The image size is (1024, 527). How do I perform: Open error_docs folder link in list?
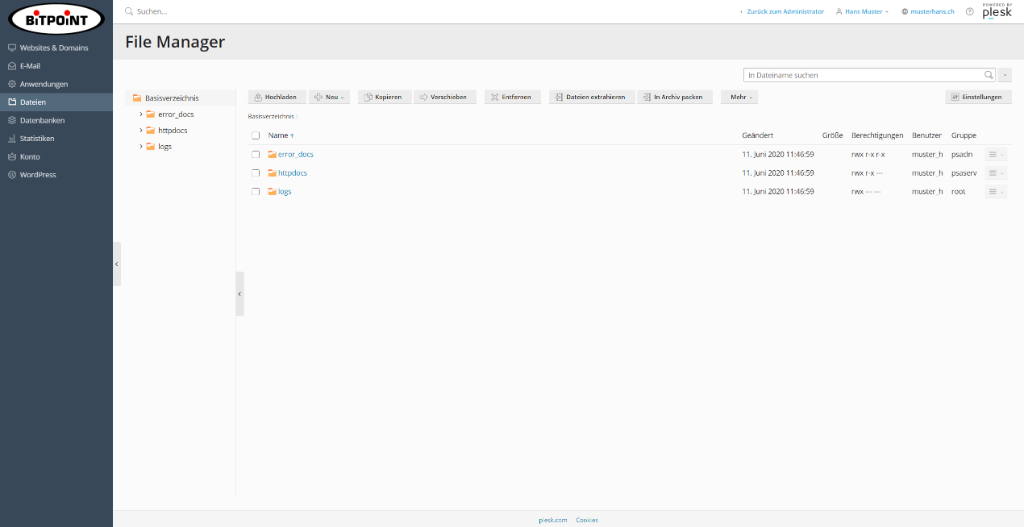pos(296,155)
